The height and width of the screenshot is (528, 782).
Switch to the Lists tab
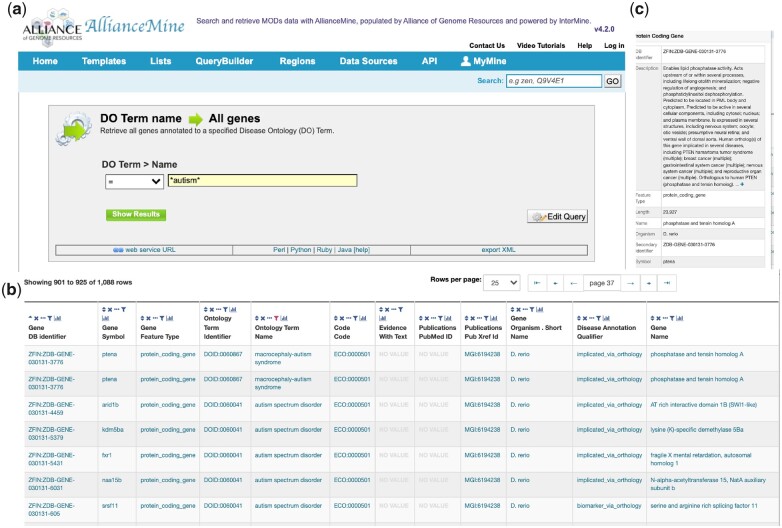(x=161, y=61)
